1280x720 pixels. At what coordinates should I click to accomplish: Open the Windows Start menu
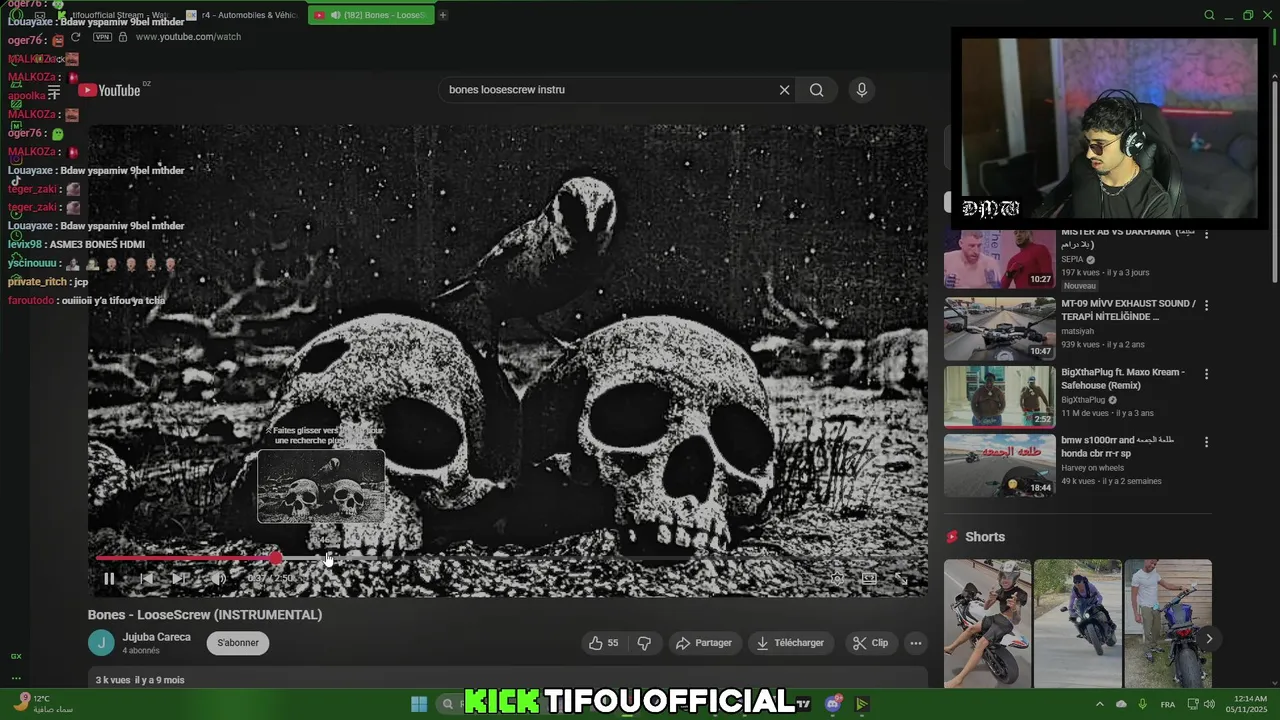point(419,704)
